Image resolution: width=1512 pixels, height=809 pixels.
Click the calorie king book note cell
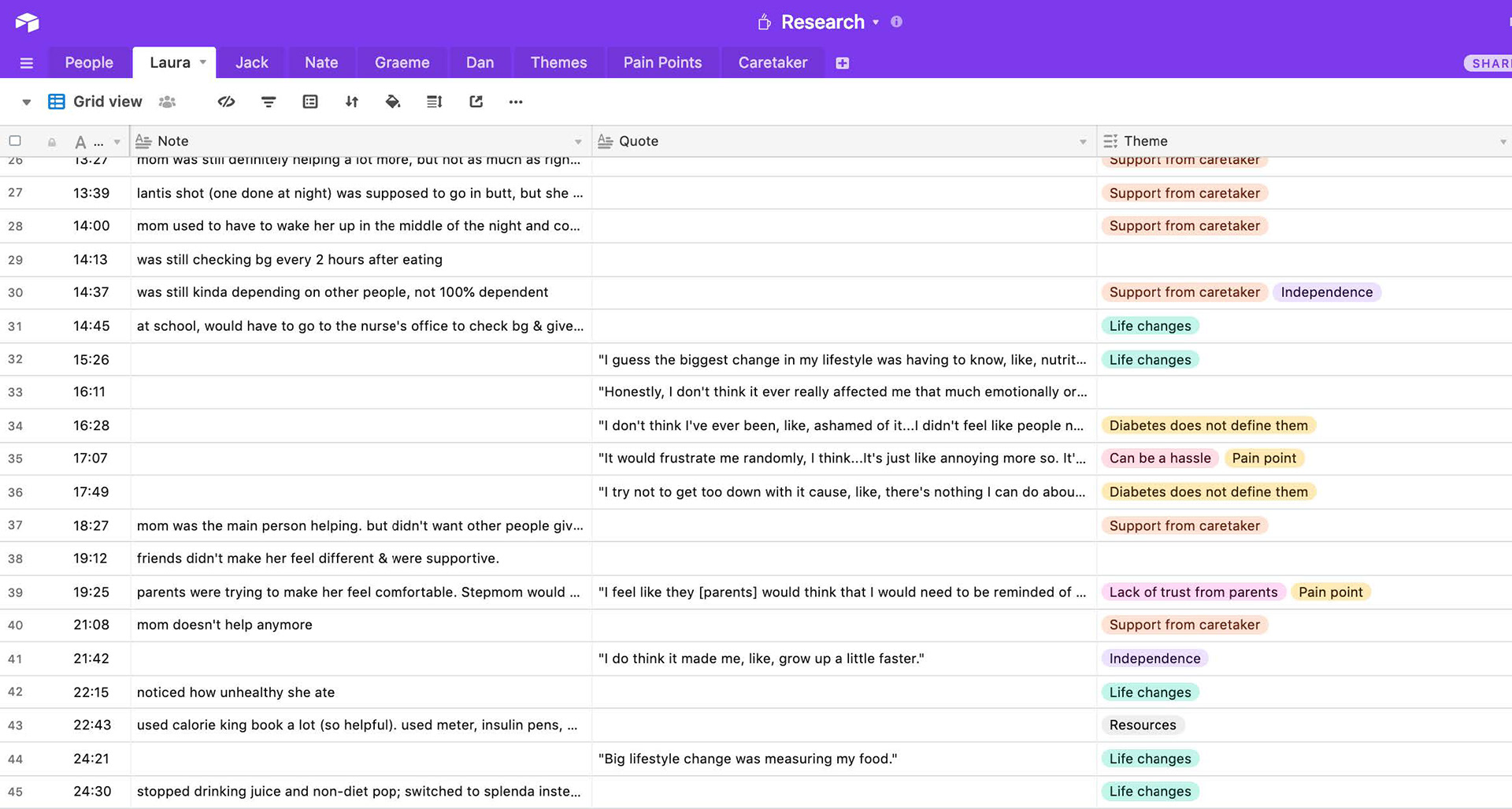(x=361, y=725)
